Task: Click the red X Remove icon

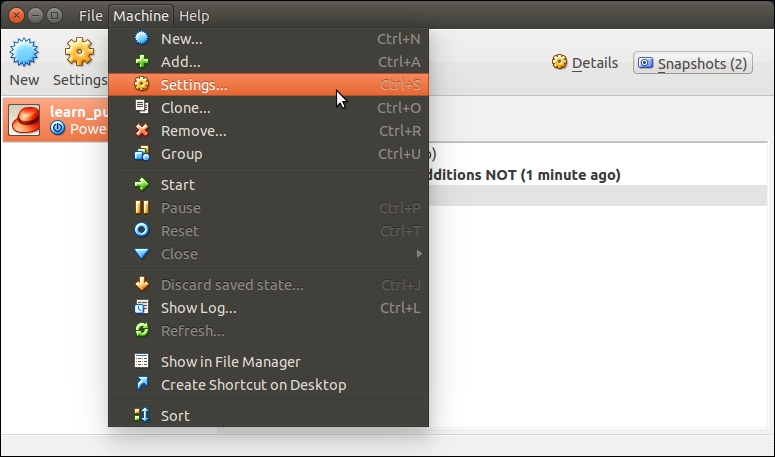Action: [142, 131]
